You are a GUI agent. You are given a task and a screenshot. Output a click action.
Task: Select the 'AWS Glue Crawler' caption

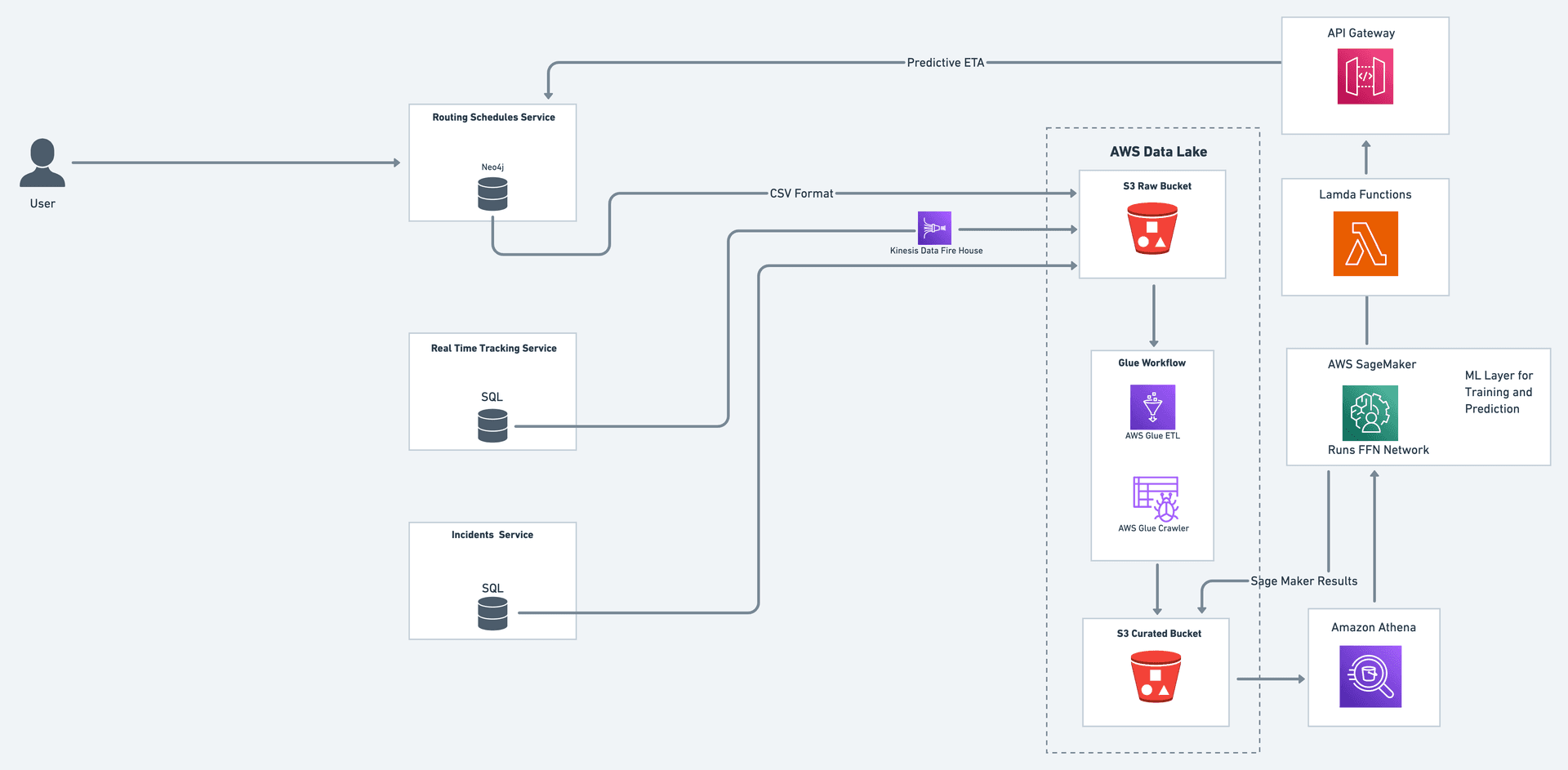1153,528
